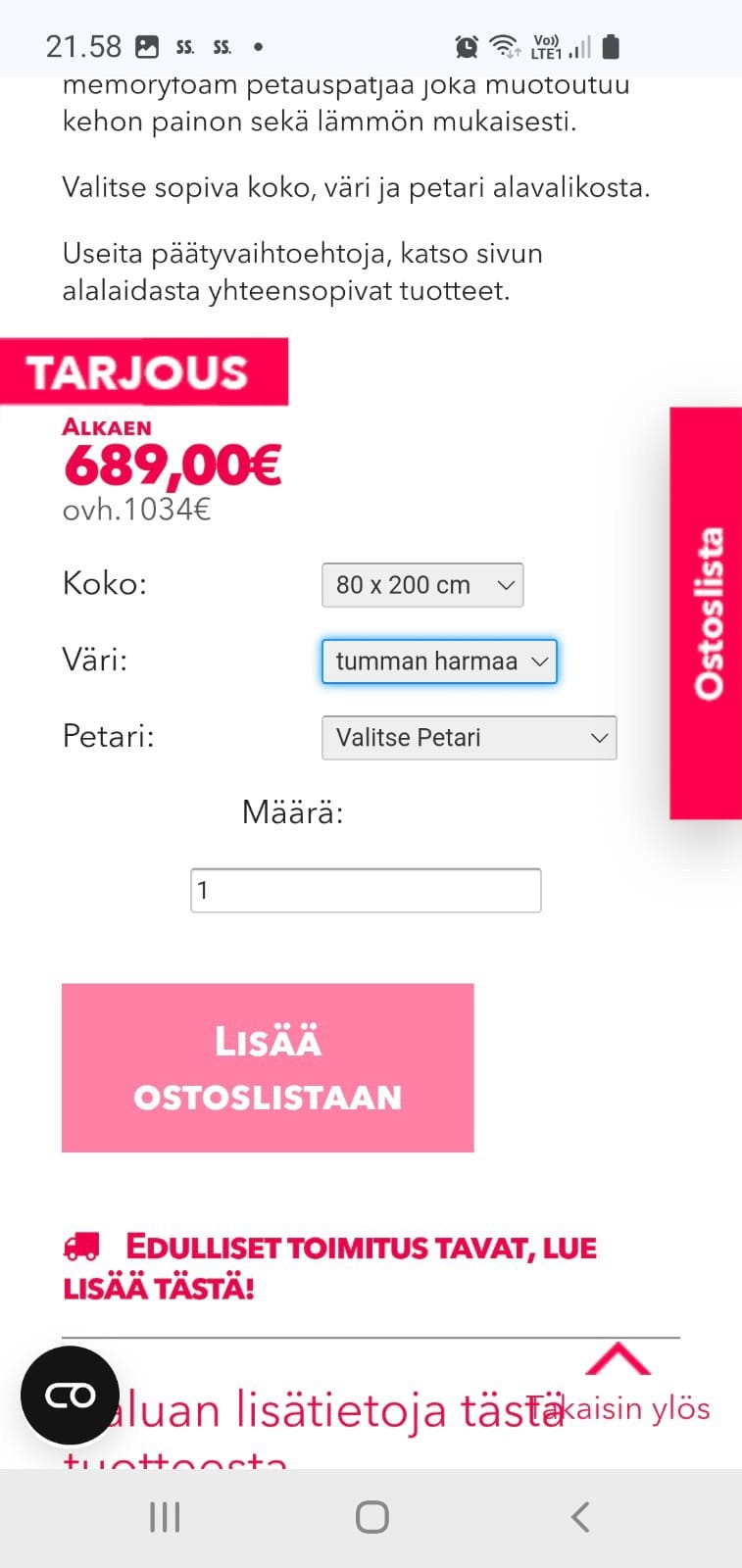Open the alarm clock status icon
The image size is (742, 1568).
468,45
